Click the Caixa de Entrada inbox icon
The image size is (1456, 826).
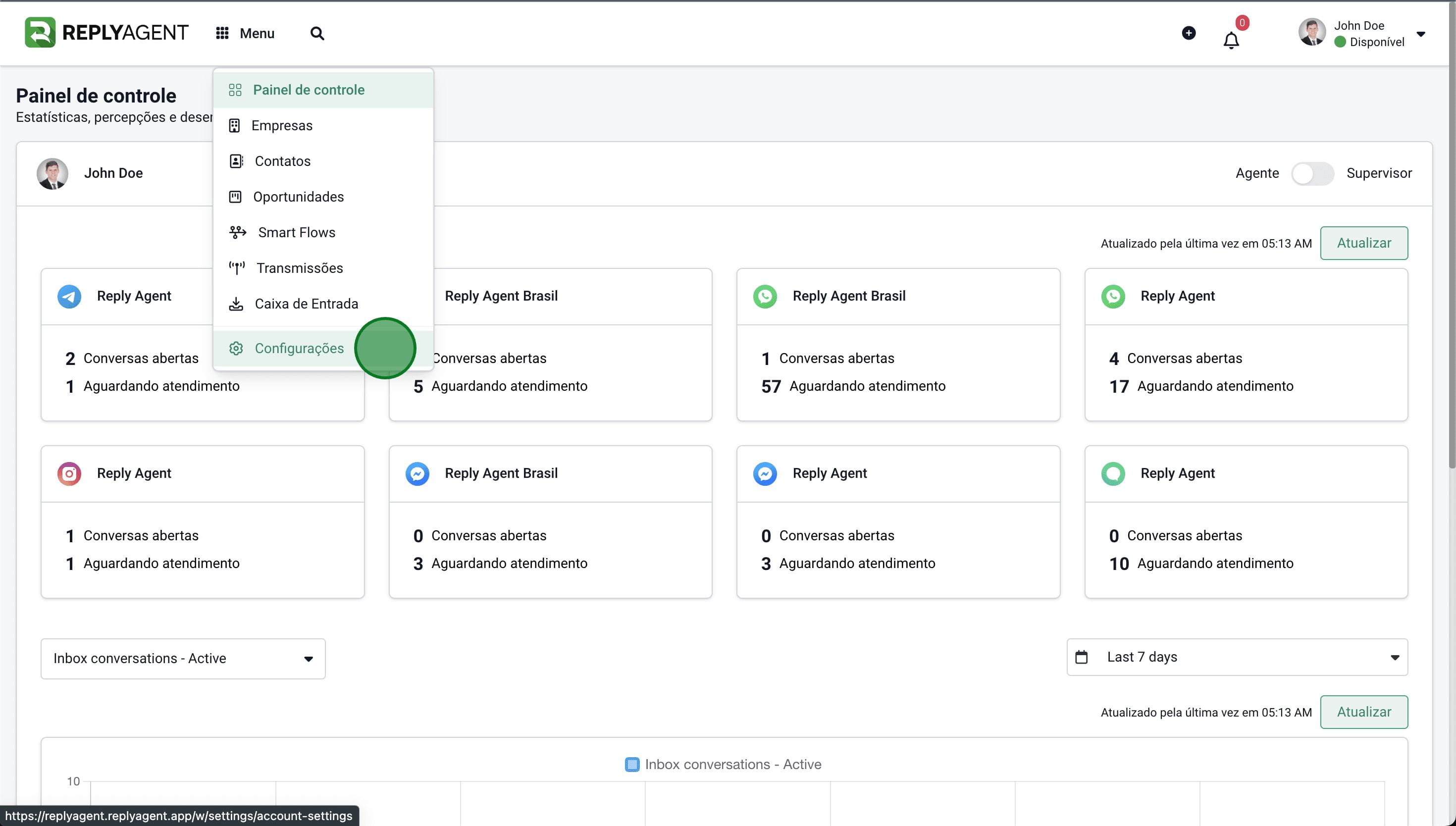(236, 304)
